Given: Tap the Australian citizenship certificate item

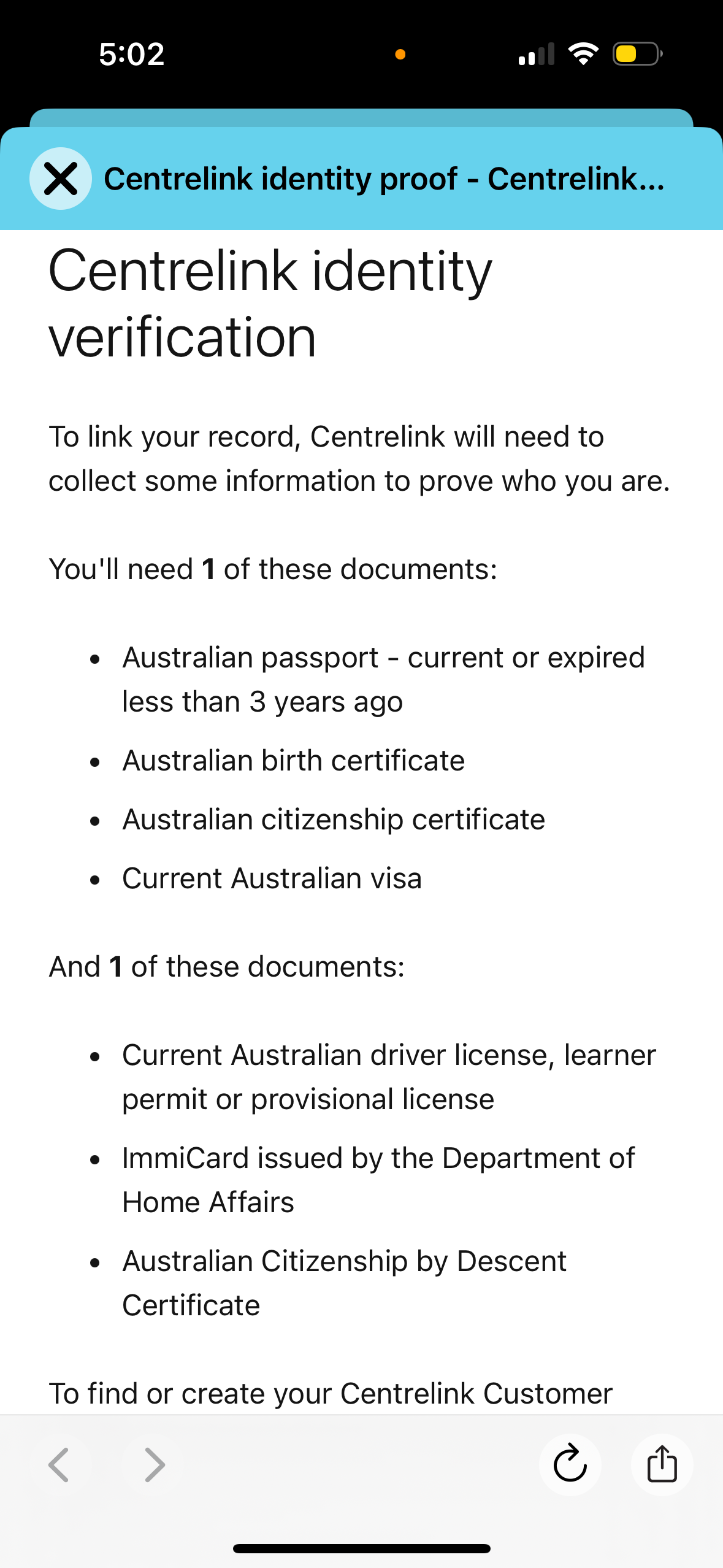Looking at the screenshot, I should [334, 820].
